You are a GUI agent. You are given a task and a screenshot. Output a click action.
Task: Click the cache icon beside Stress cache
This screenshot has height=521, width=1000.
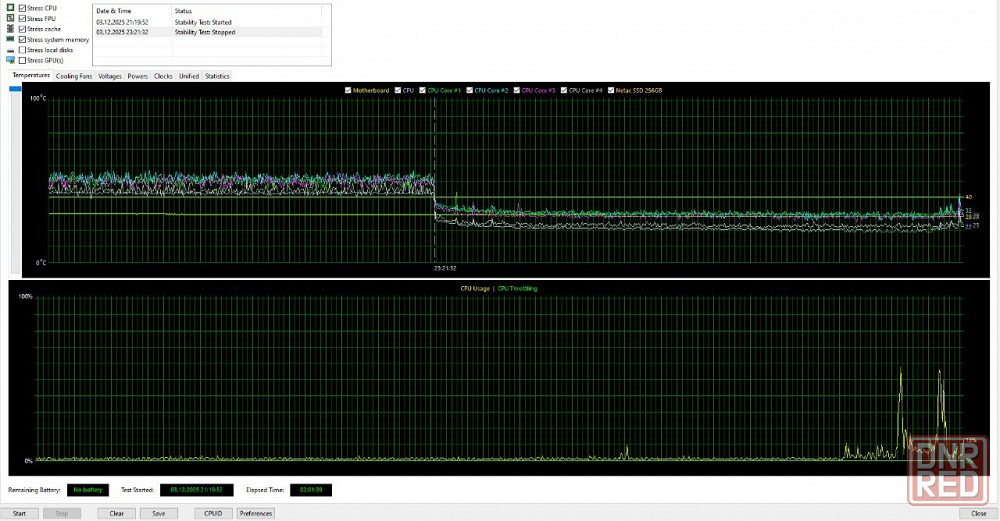click(10, 29)
